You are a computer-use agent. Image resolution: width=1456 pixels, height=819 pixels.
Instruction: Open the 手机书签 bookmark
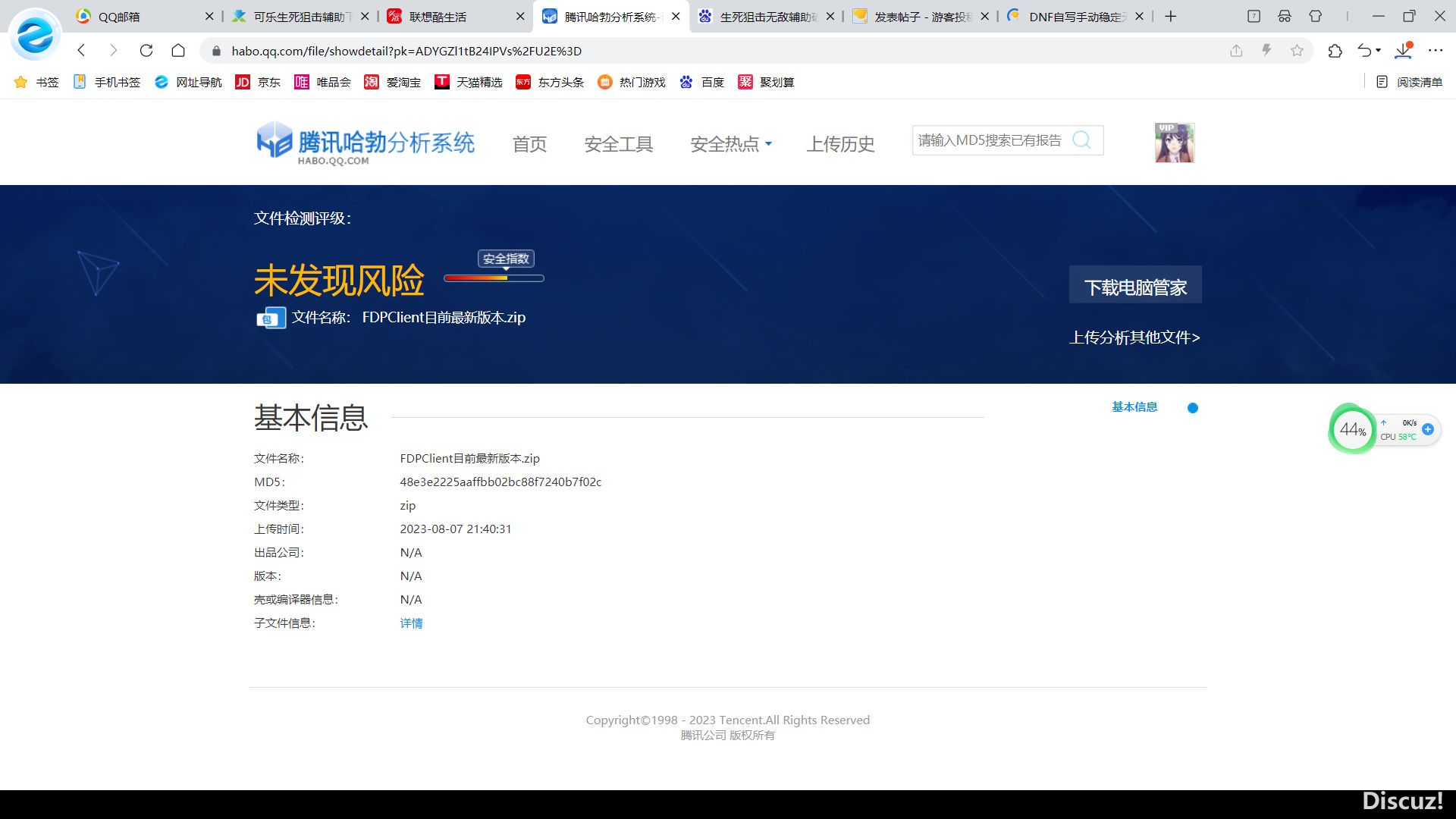point(106,82)
